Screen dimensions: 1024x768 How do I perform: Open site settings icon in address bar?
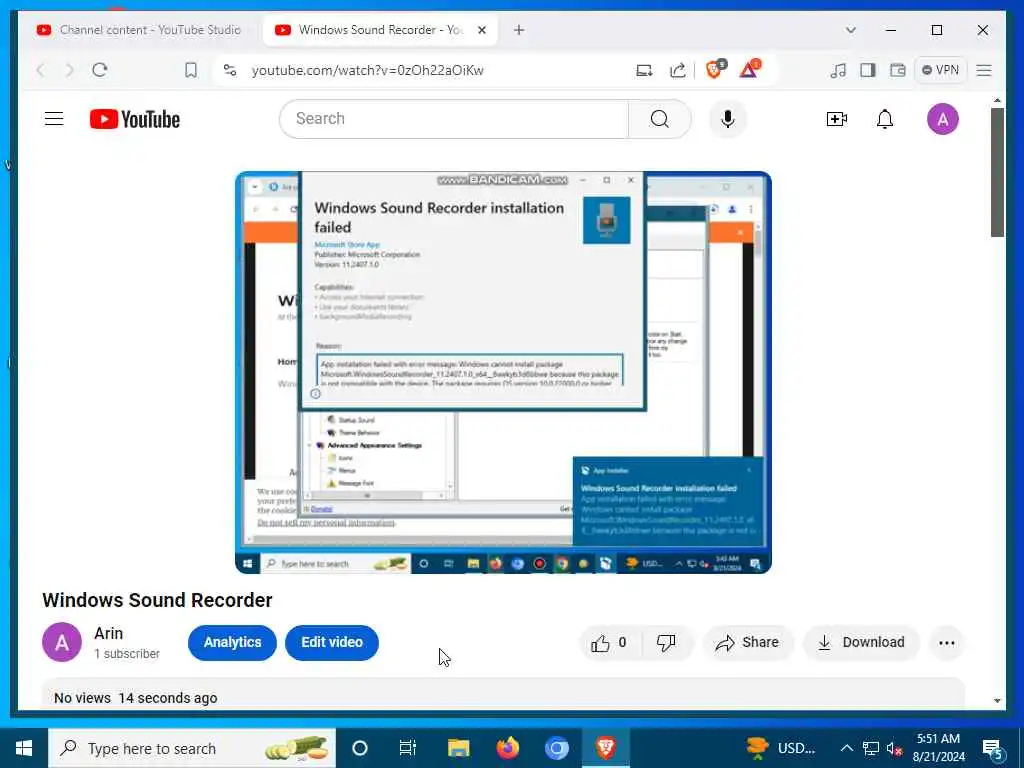[x=229, y=70]
